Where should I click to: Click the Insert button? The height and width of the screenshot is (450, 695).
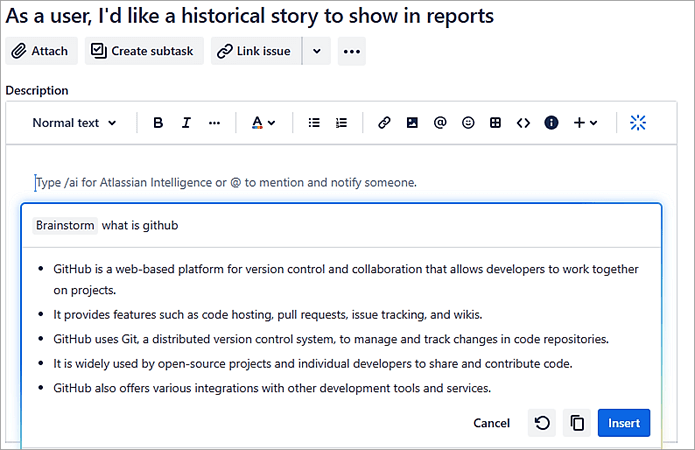624,423
